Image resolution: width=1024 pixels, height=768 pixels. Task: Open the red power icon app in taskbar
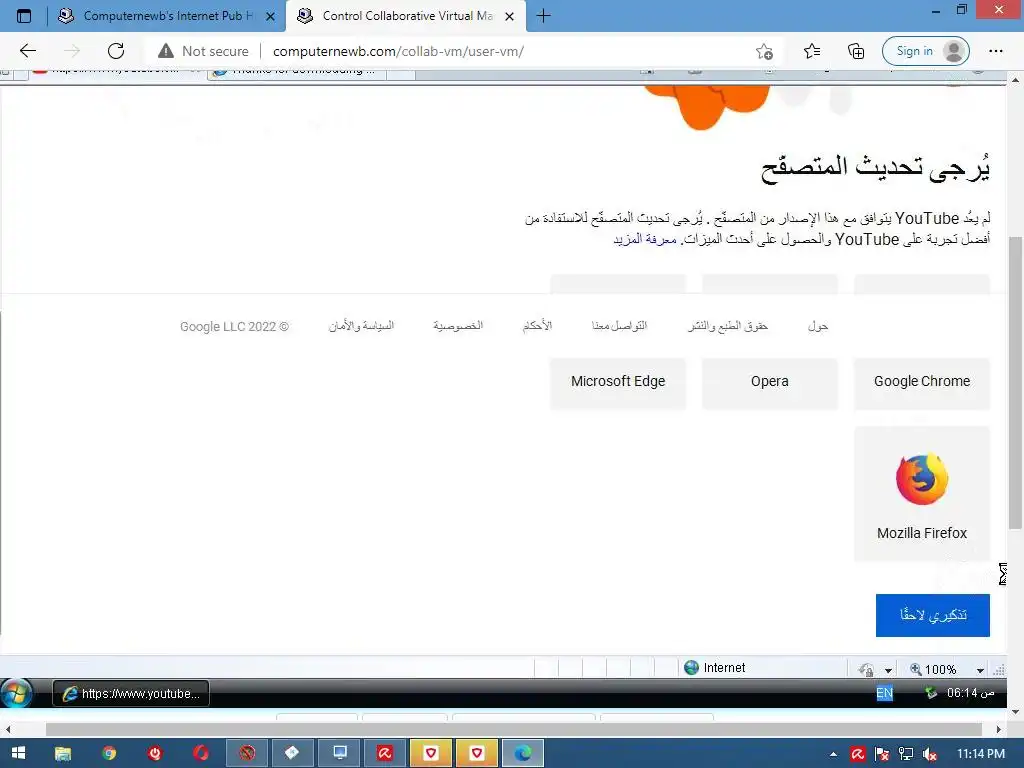coord(155,753)
